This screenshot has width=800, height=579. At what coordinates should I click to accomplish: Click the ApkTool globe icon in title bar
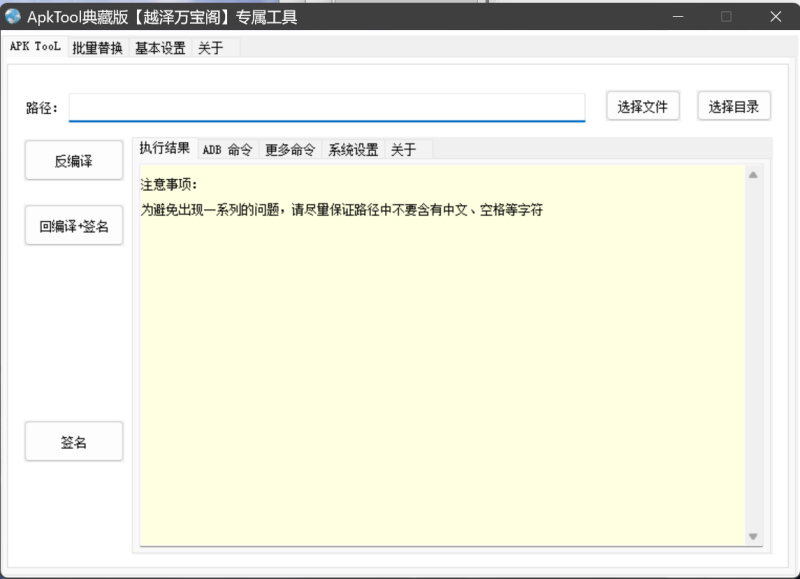[x=12, y=16]
